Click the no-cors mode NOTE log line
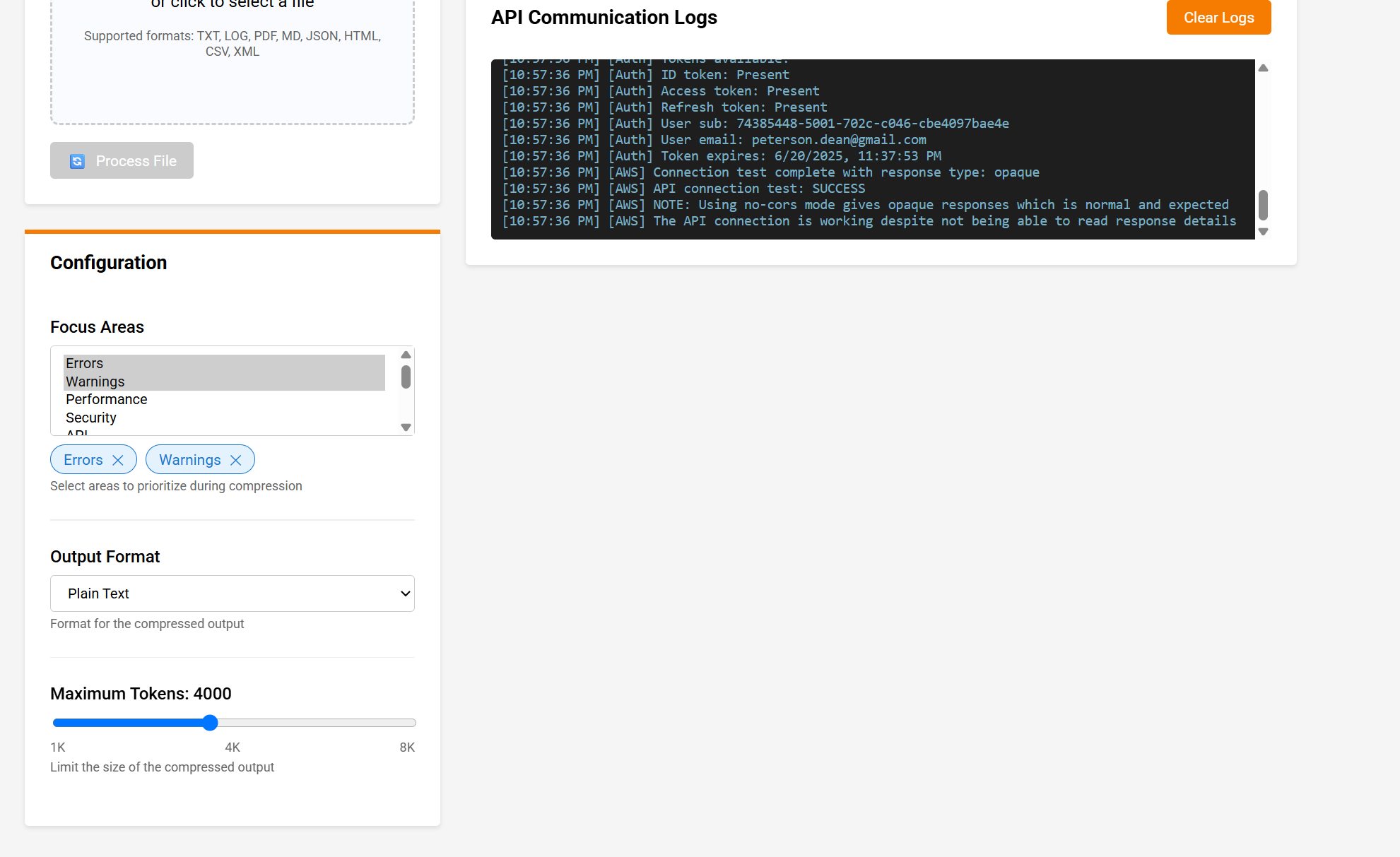Image resolution: width=1400 pixels, height=857 pixels. click(x=865, y=205)
